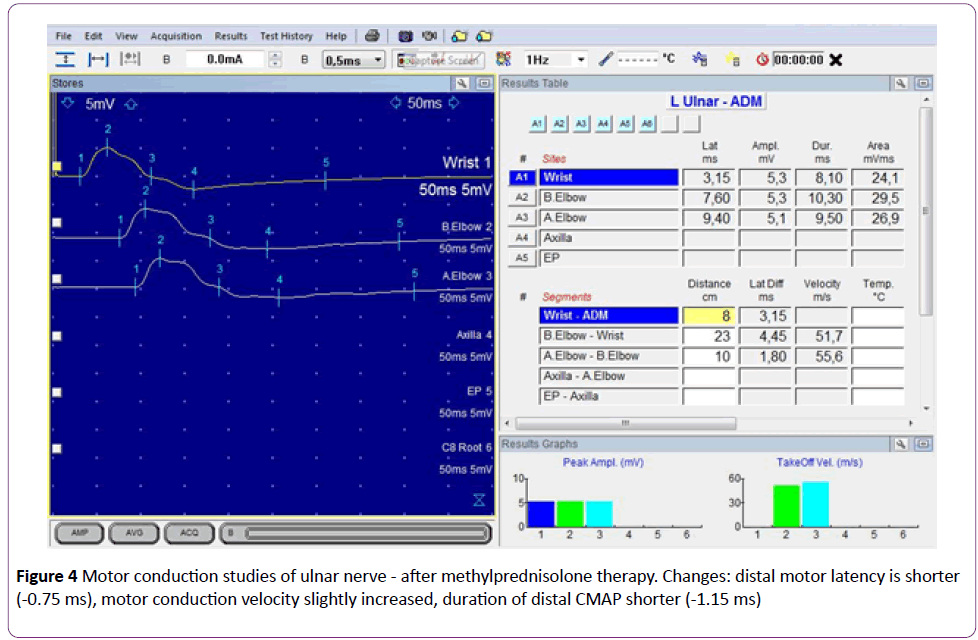Click the yellow star icon in toolbar
Image resolution: width=978 pixels, height=640 pixels.
734,59
